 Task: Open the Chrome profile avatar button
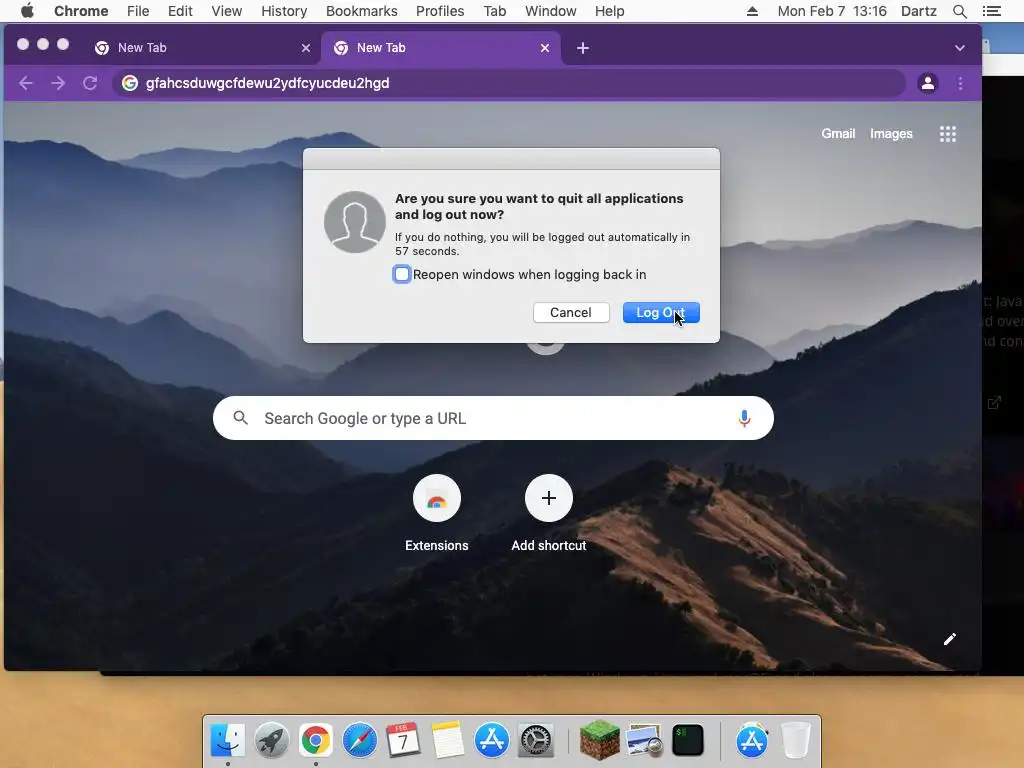[927, 83]
